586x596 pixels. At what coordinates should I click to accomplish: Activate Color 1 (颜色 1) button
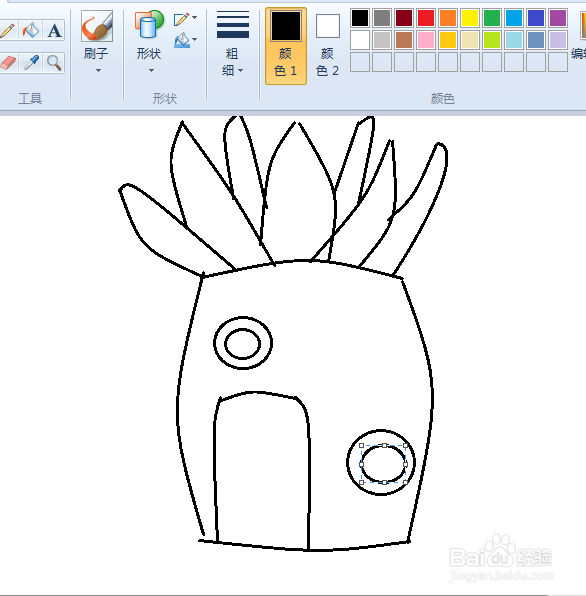pyautogui.click(x=286, y=46)
